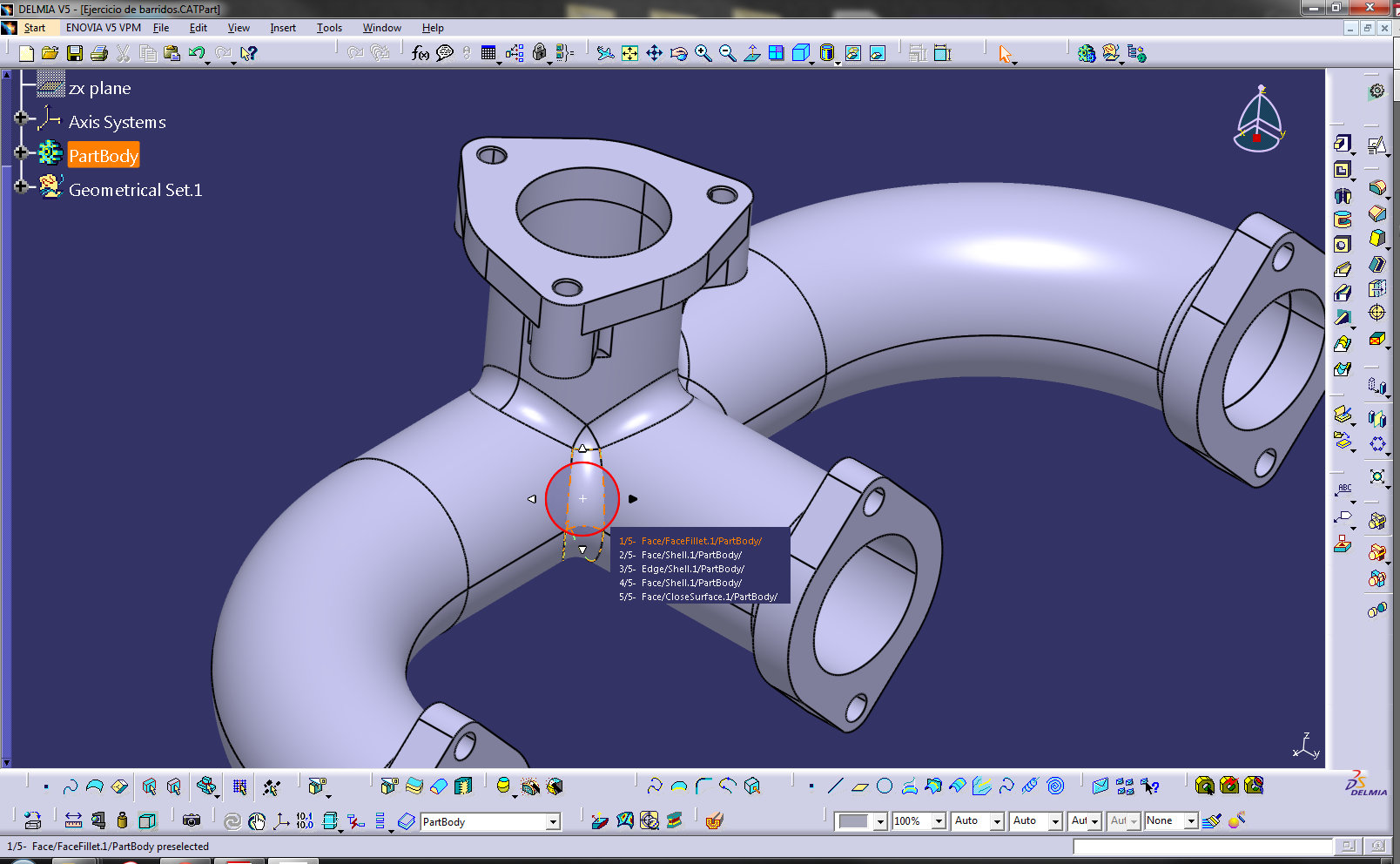Viewport: 1400px width, 864px height.
Task: Click the Update All icon
Action: (232, 820)
